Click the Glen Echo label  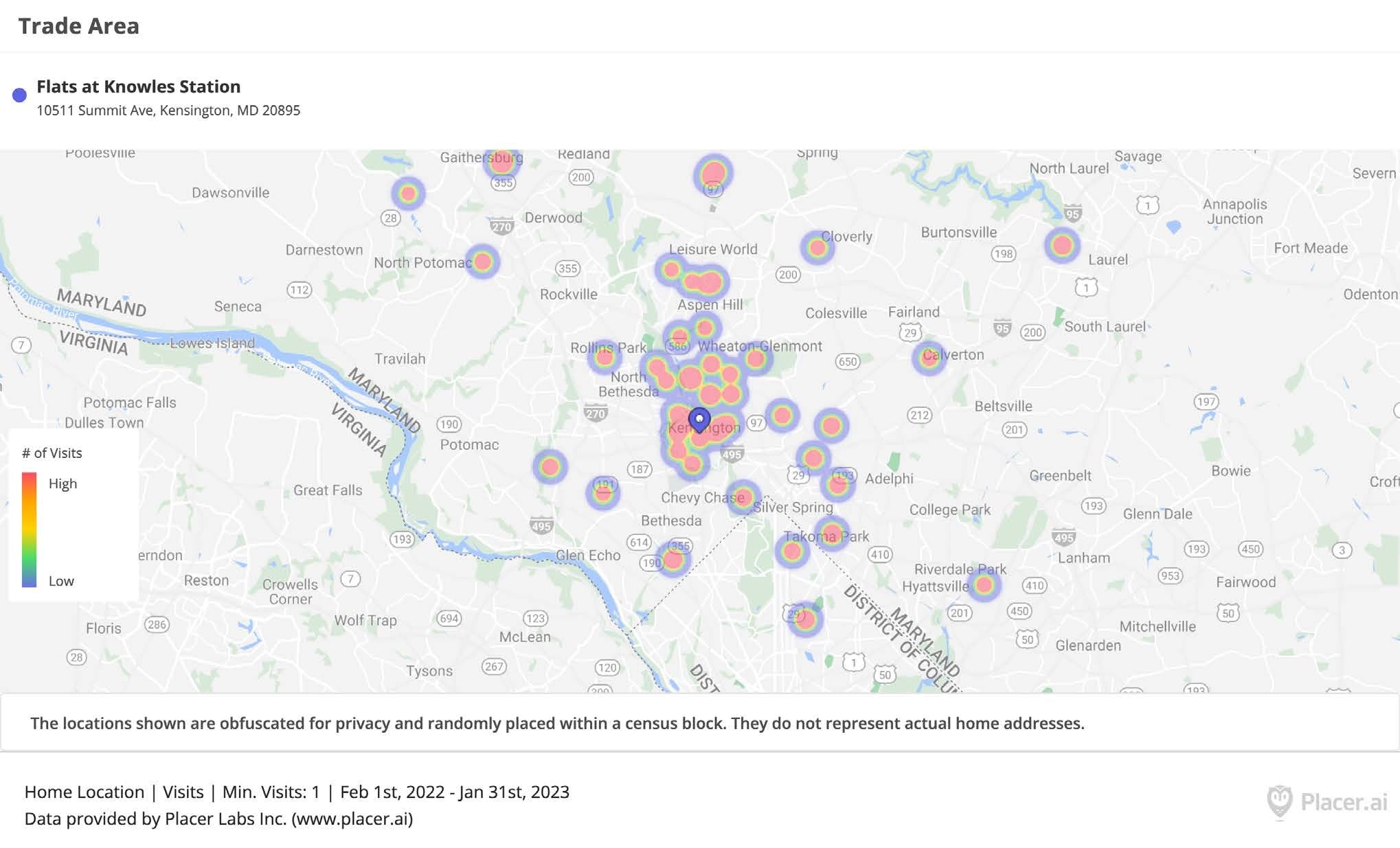(x=588, y=555)
